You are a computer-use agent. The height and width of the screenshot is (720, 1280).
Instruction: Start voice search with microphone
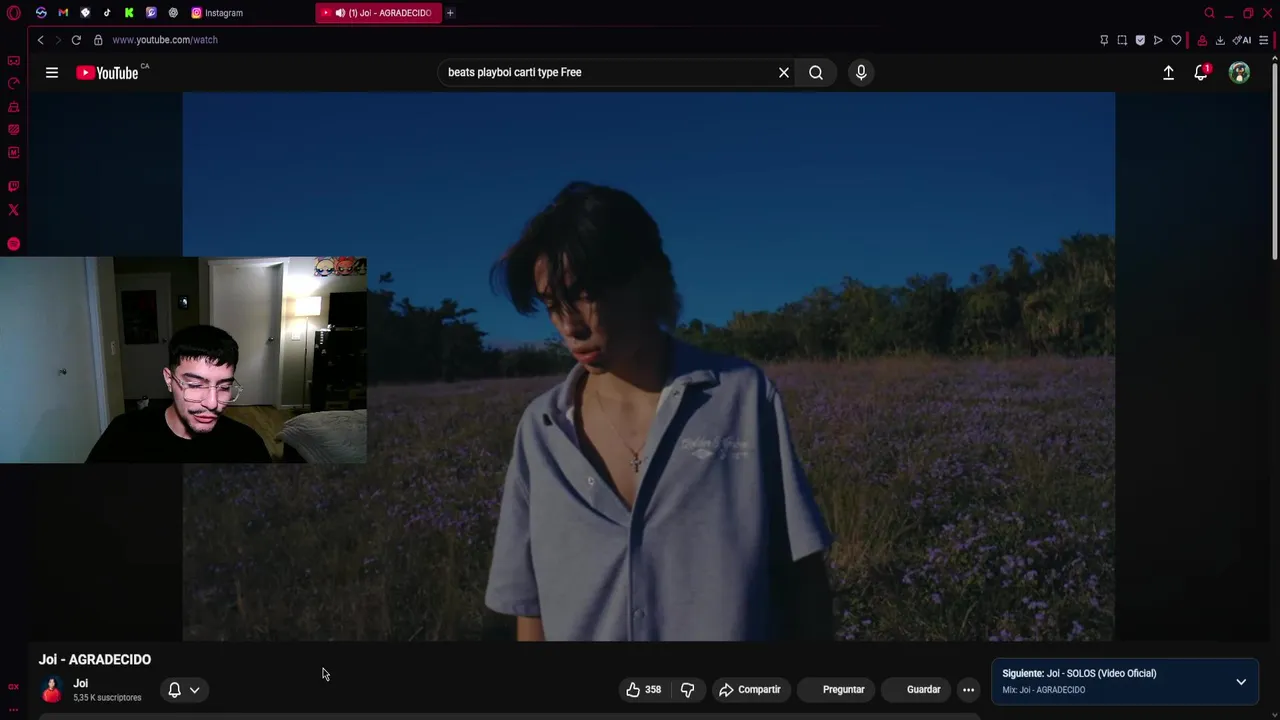(x=861, y=72)
